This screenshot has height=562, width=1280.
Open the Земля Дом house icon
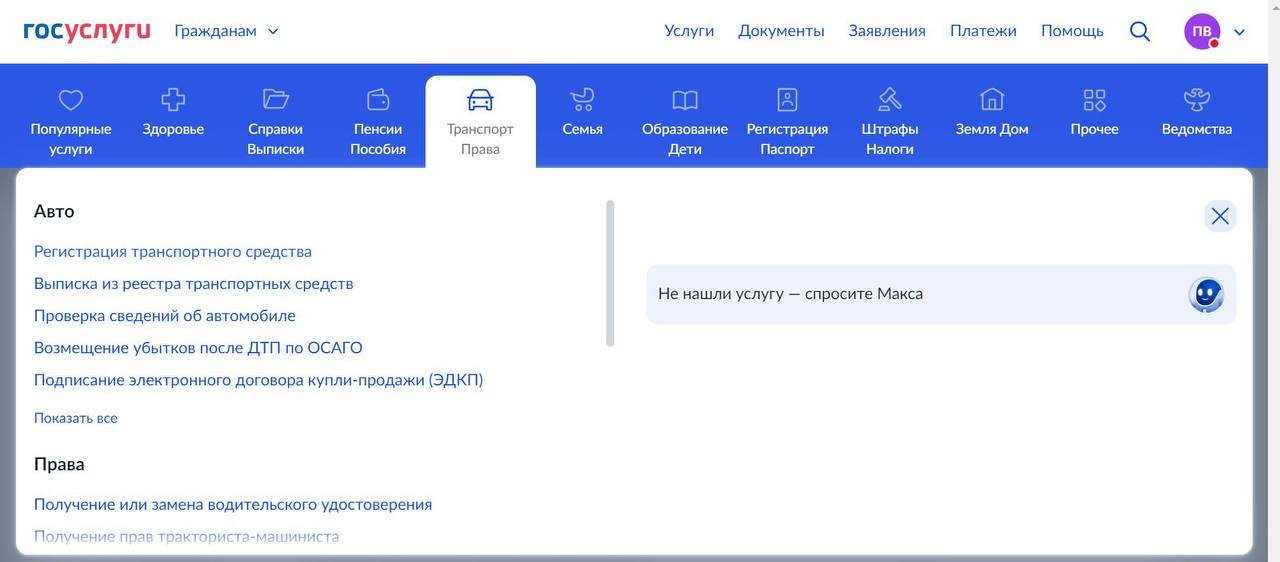tap(992, 99)
